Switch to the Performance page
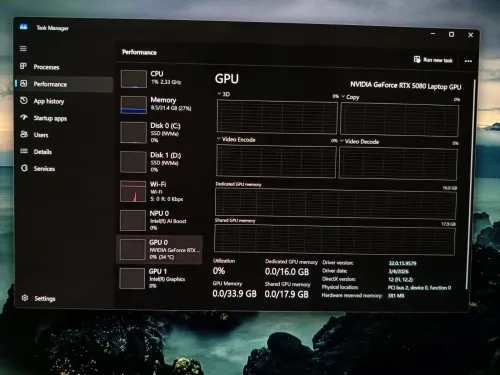500x375 pixels. (64, 84)
